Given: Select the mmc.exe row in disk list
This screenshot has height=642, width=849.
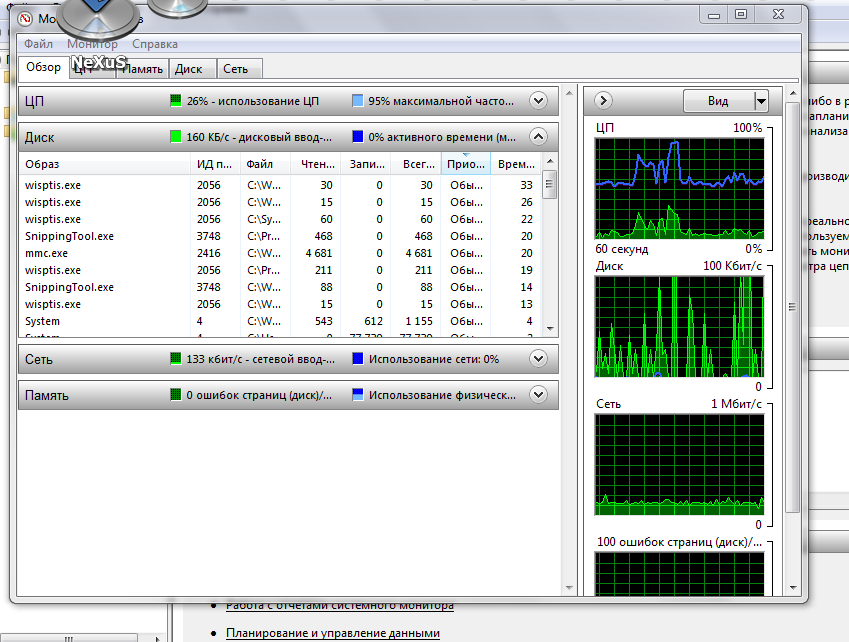Looking at the screenshot, I should 39,253.
